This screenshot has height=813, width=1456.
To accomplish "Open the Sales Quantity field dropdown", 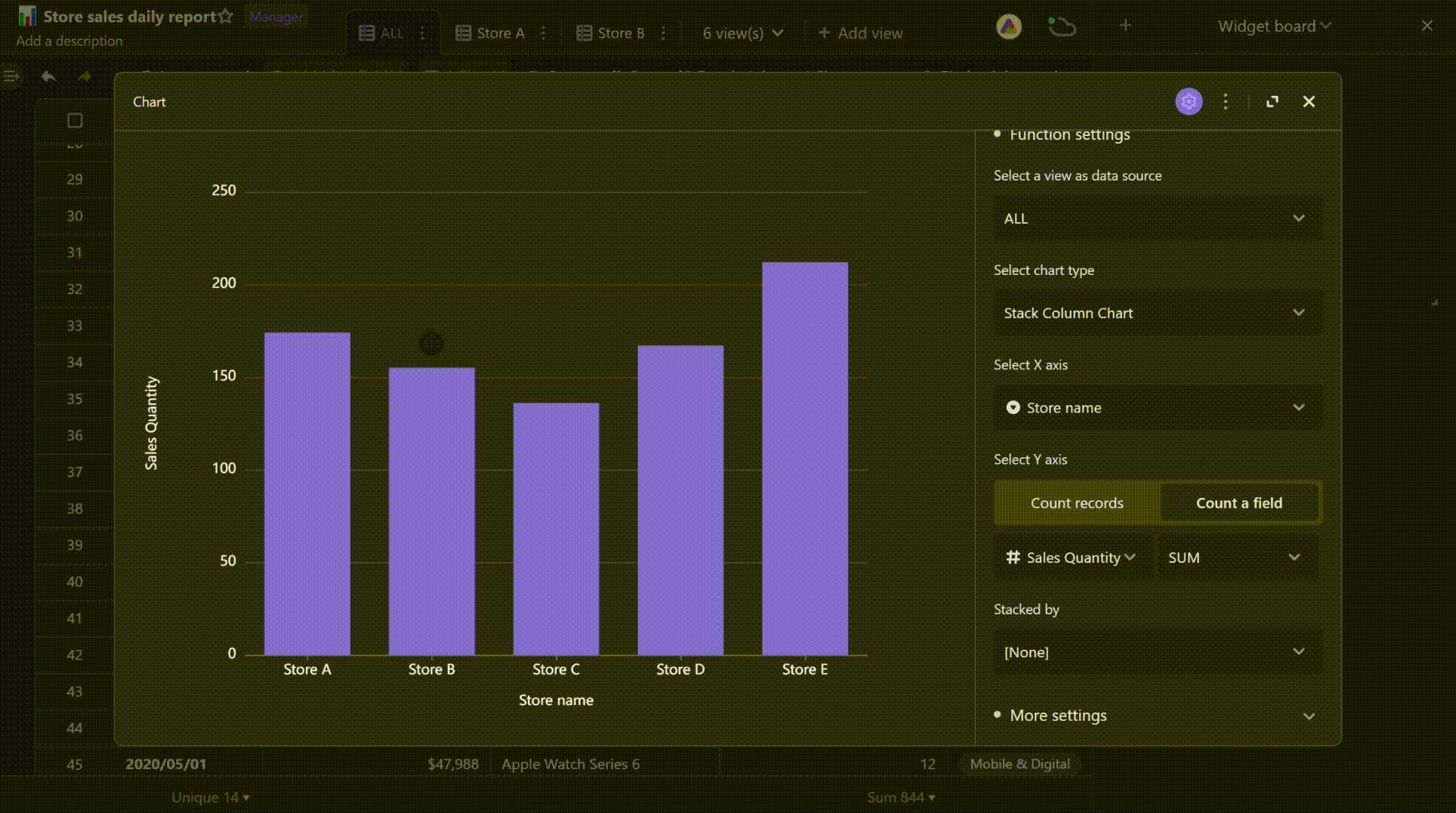I will click(x=1073, y=558).
